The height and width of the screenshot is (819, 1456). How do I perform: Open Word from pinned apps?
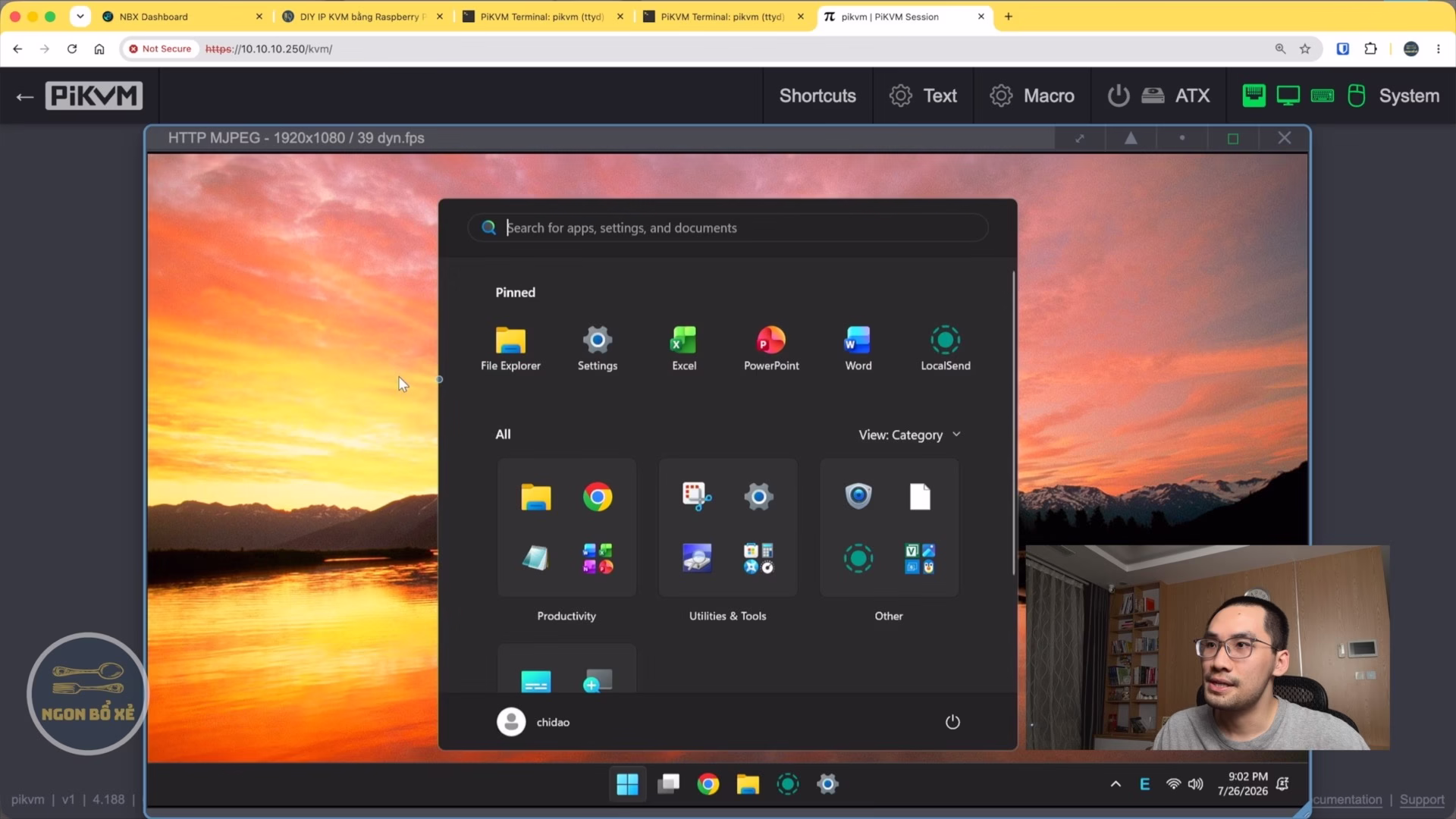pos(858,349)
